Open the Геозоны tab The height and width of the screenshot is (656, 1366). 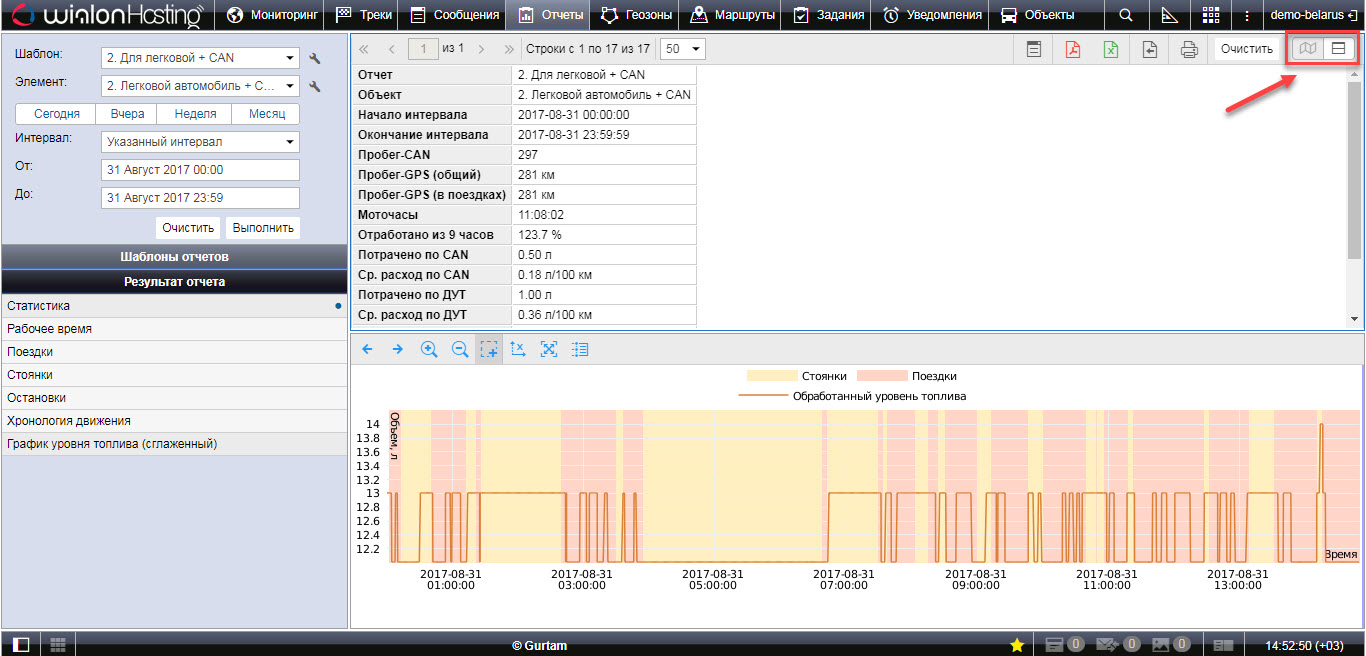coord(638,15)
